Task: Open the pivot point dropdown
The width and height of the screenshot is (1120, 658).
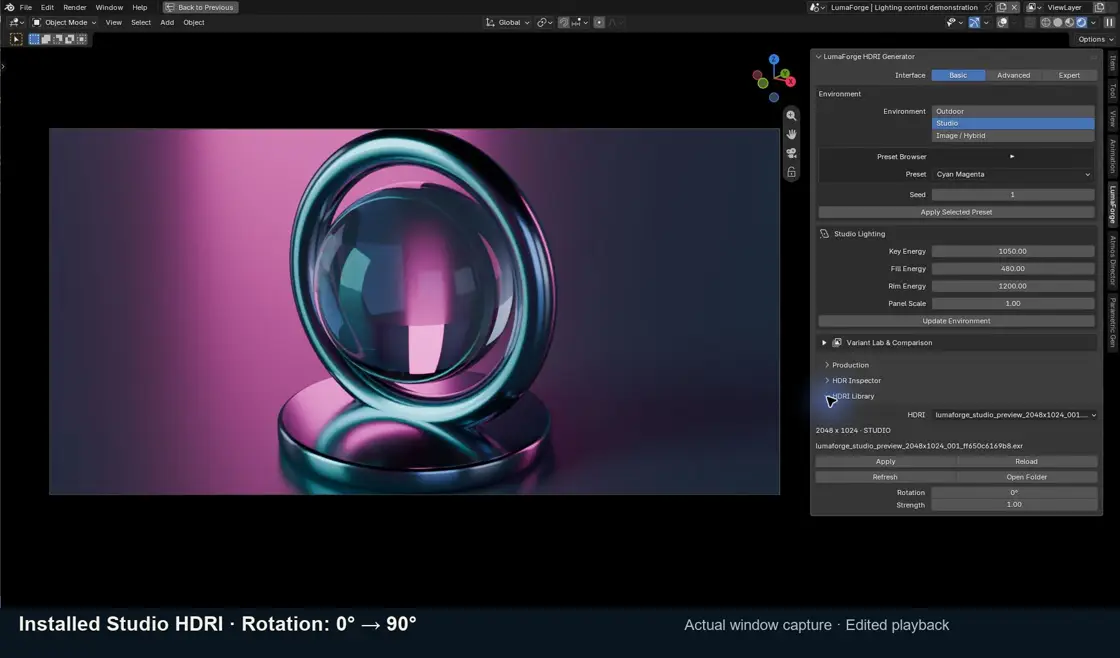Action: (545, 22)
